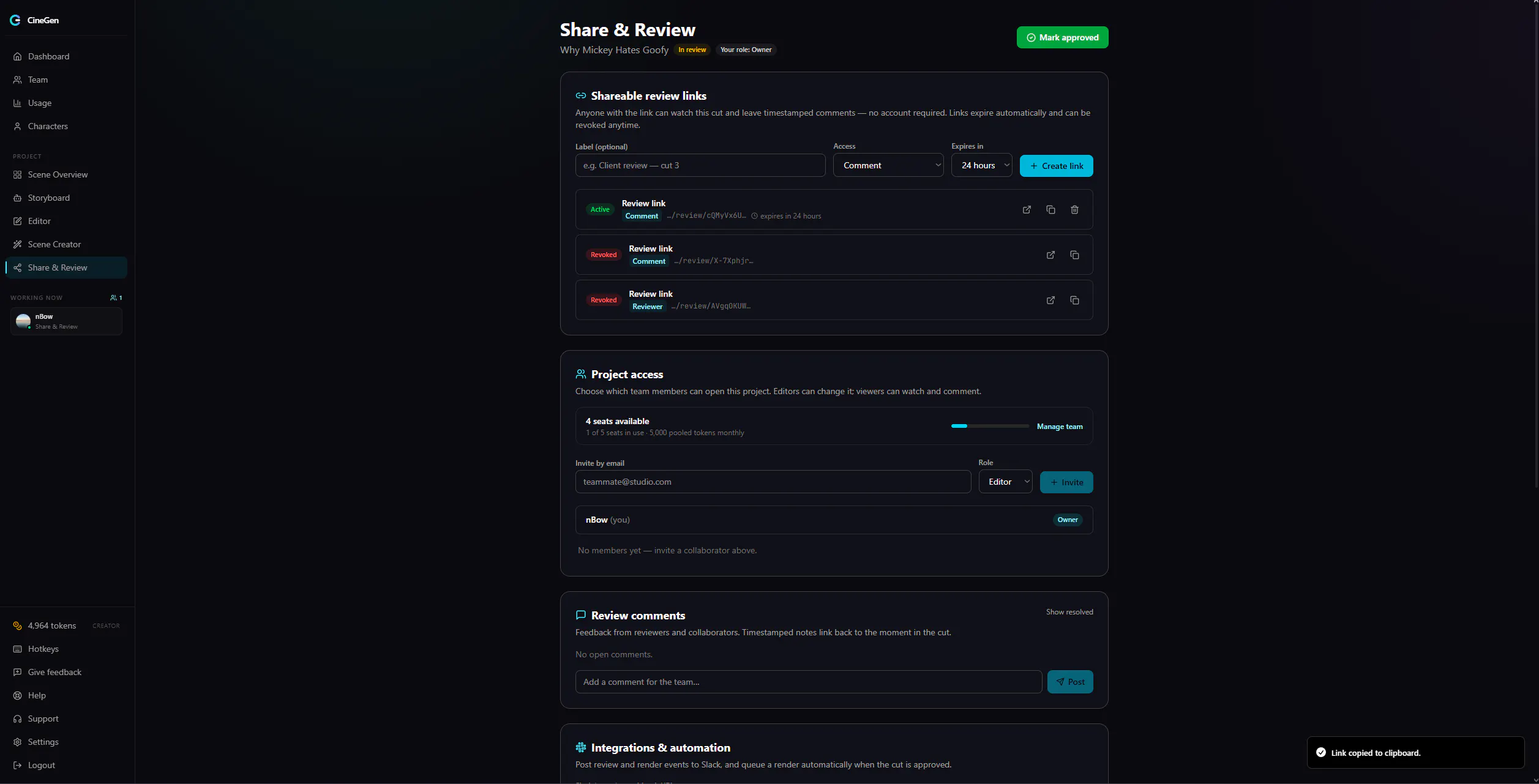Click the In review status badge

(692, 50)
